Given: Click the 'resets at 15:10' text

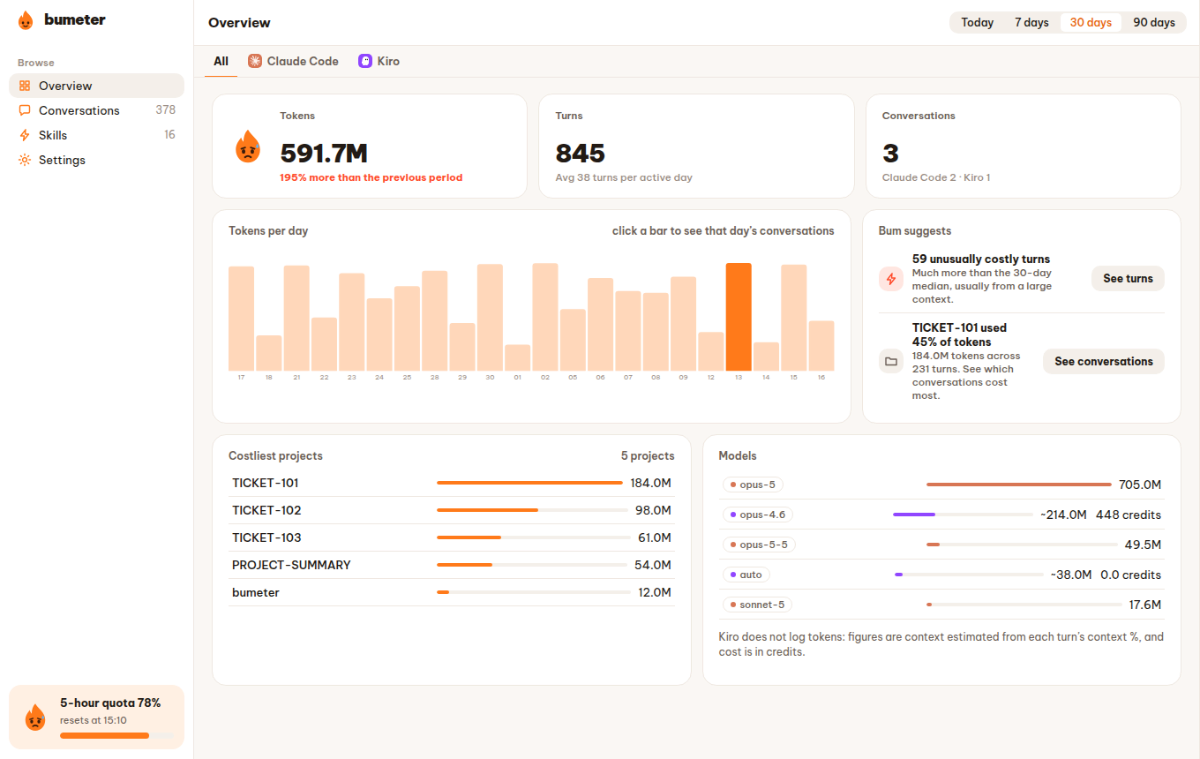Looking at the screenshot, I should [93, 720].
